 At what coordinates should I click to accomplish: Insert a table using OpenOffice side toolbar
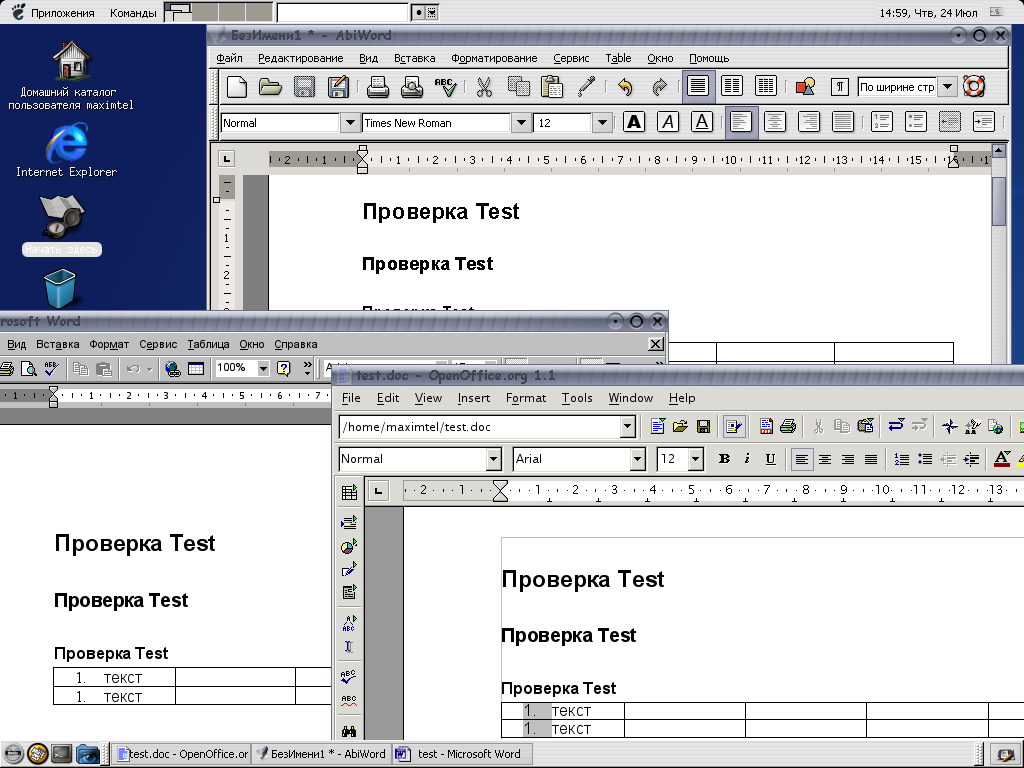point(349,492)
